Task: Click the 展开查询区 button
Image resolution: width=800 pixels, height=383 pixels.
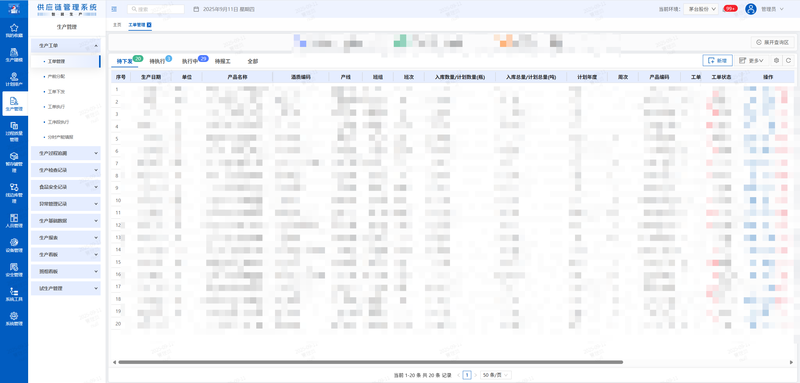Action: pos(772,42)
